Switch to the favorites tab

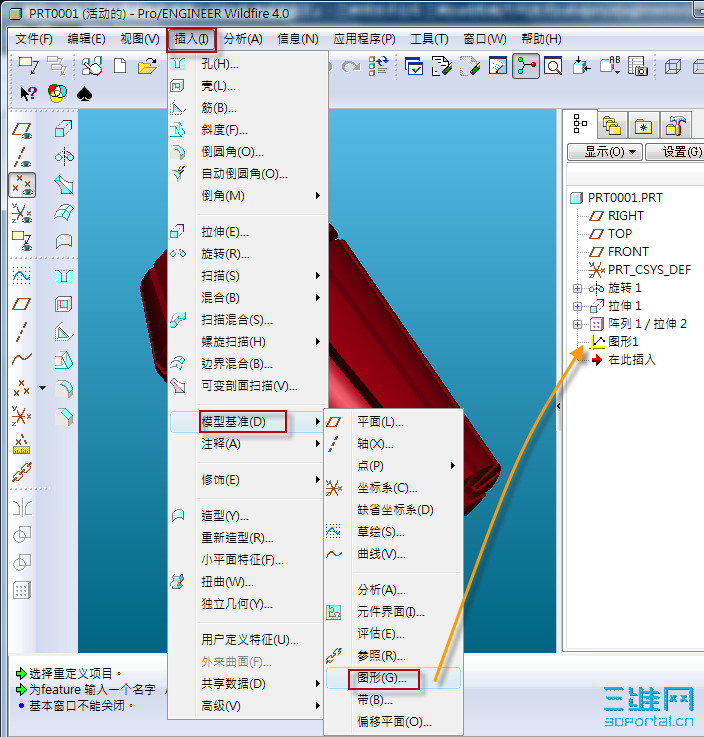pyautogui.click(x=643, y=125)
